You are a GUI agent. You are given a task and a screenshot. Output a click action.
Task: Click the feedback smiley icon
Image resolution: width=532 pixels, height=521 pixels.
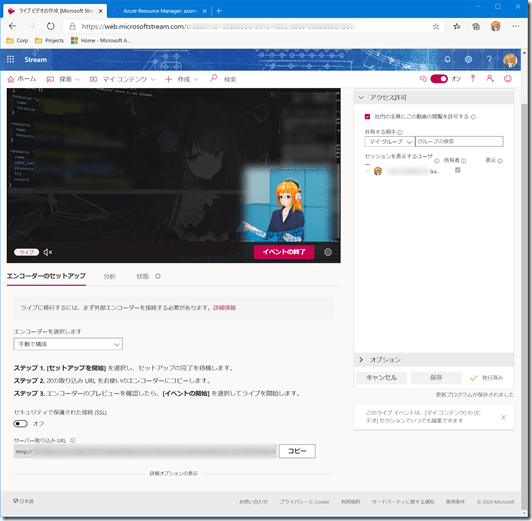[x=508, y=79]
